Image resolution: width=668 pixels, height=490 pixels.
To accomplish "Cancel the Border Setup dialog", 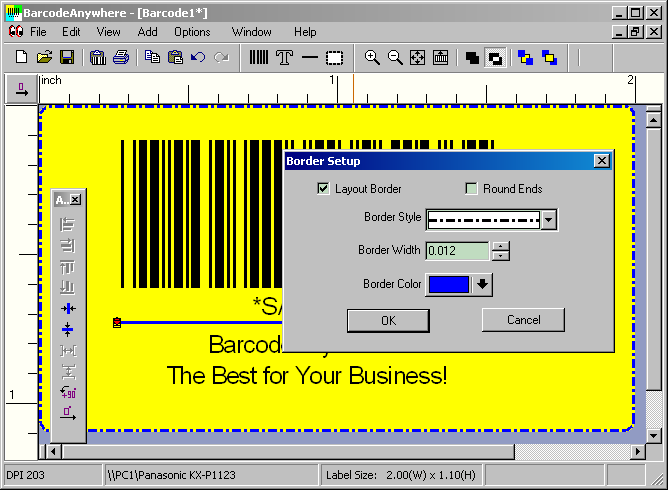I will tap(523, 320).
